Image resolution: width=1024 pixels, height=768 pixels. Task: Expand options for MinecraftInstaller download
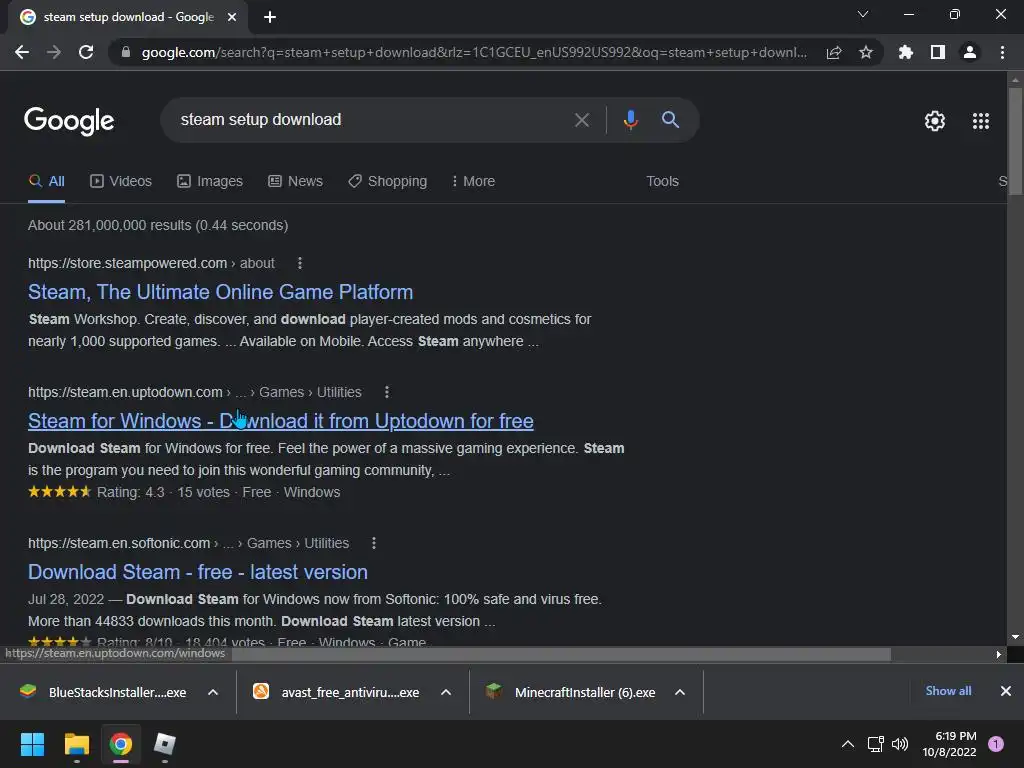[680, 692]
